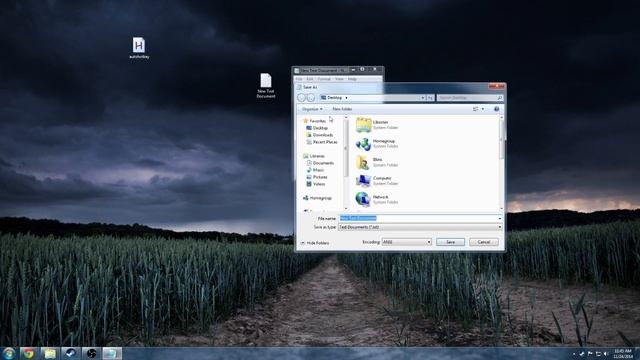Go forward using the Save As forward arrow
Screen dimensions: 640x360
(x=311, y=98)
